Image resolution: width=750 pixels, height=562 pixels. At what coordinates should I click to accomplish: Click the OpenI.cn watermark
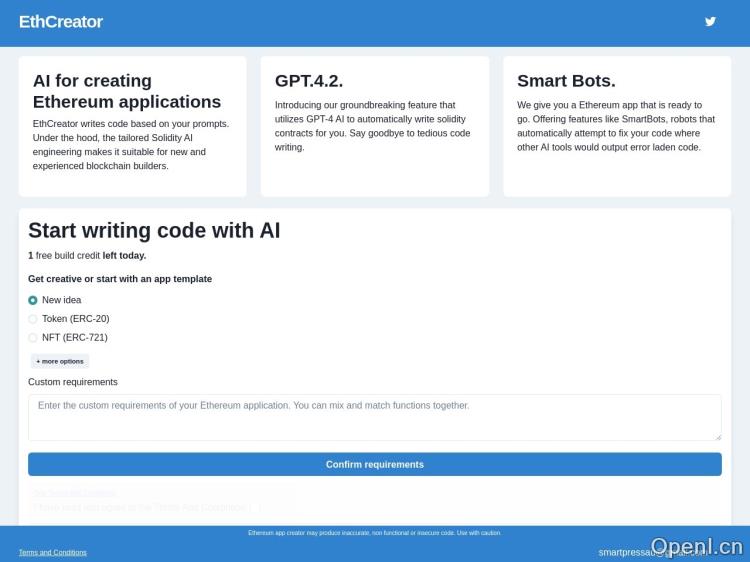(696, 547)
